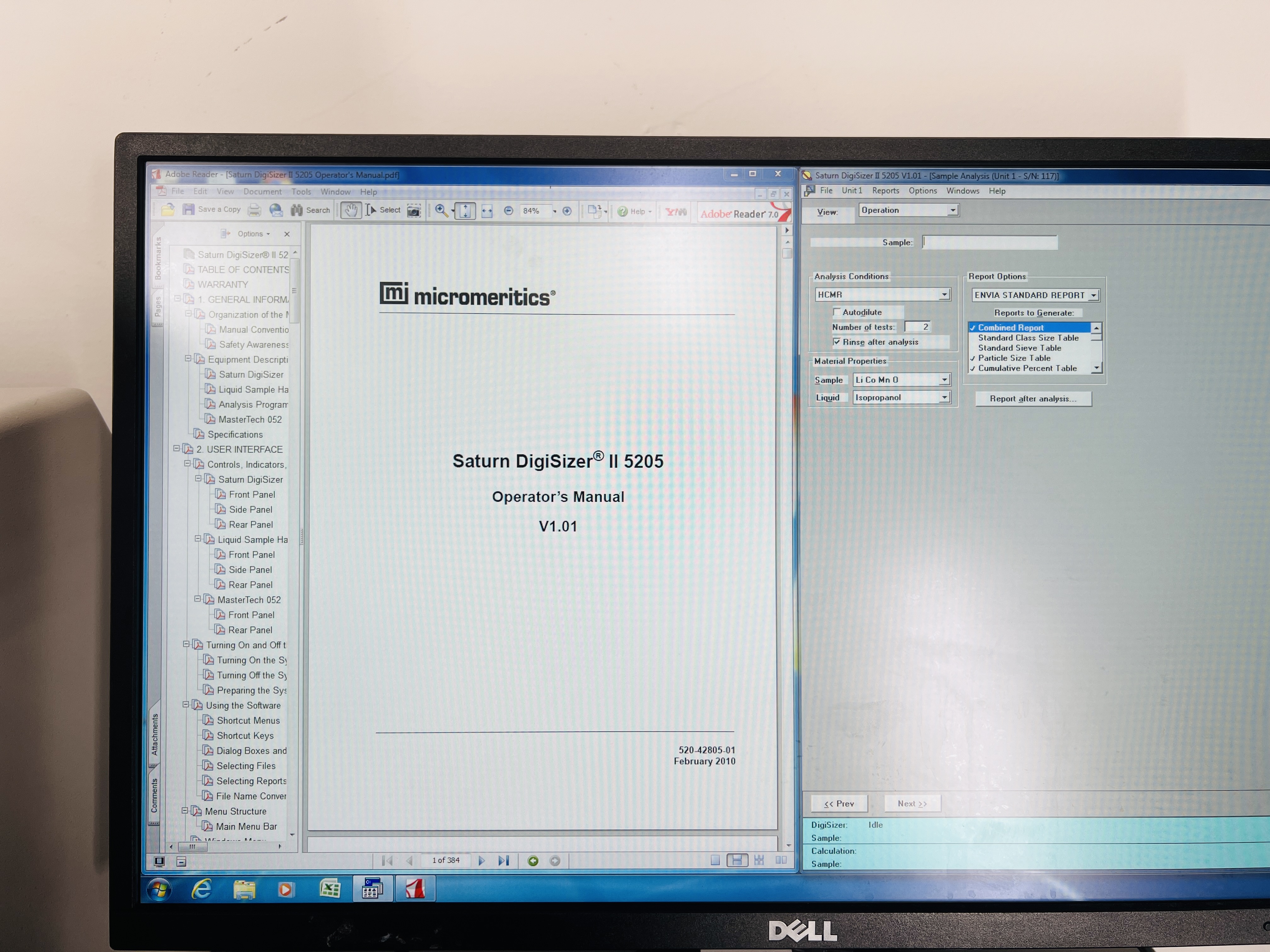Click the Sample name input field
This screenshot has width=1270, height=952.
point(989,243)
